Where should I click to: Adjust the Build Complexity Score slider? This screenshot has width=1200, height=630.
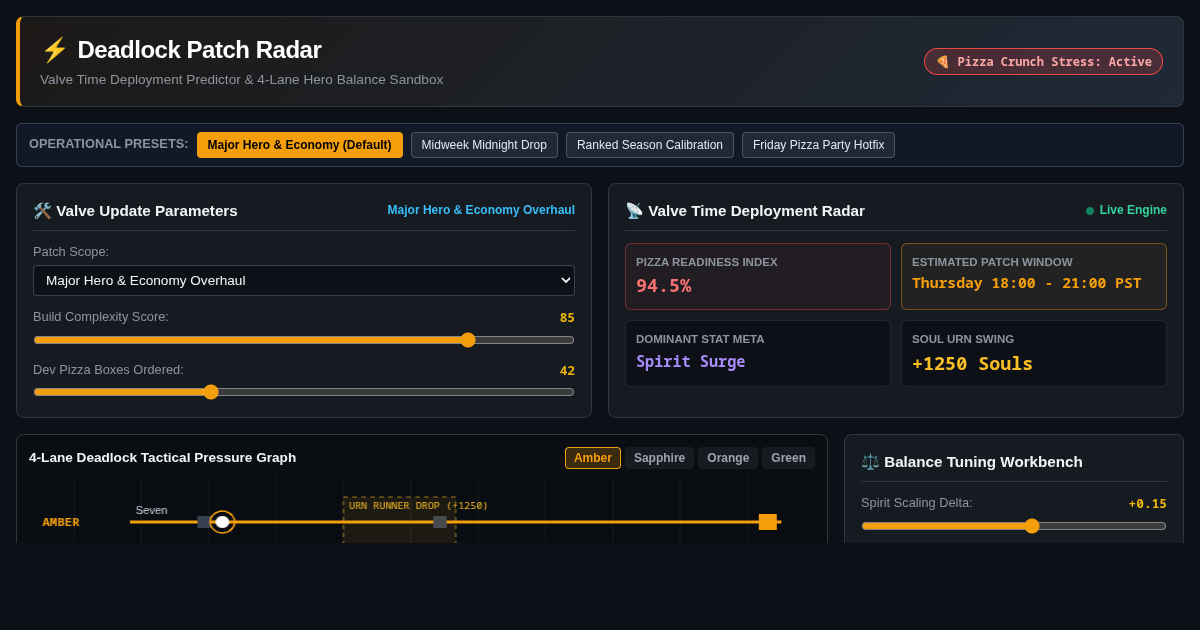[x=304, y=340]
